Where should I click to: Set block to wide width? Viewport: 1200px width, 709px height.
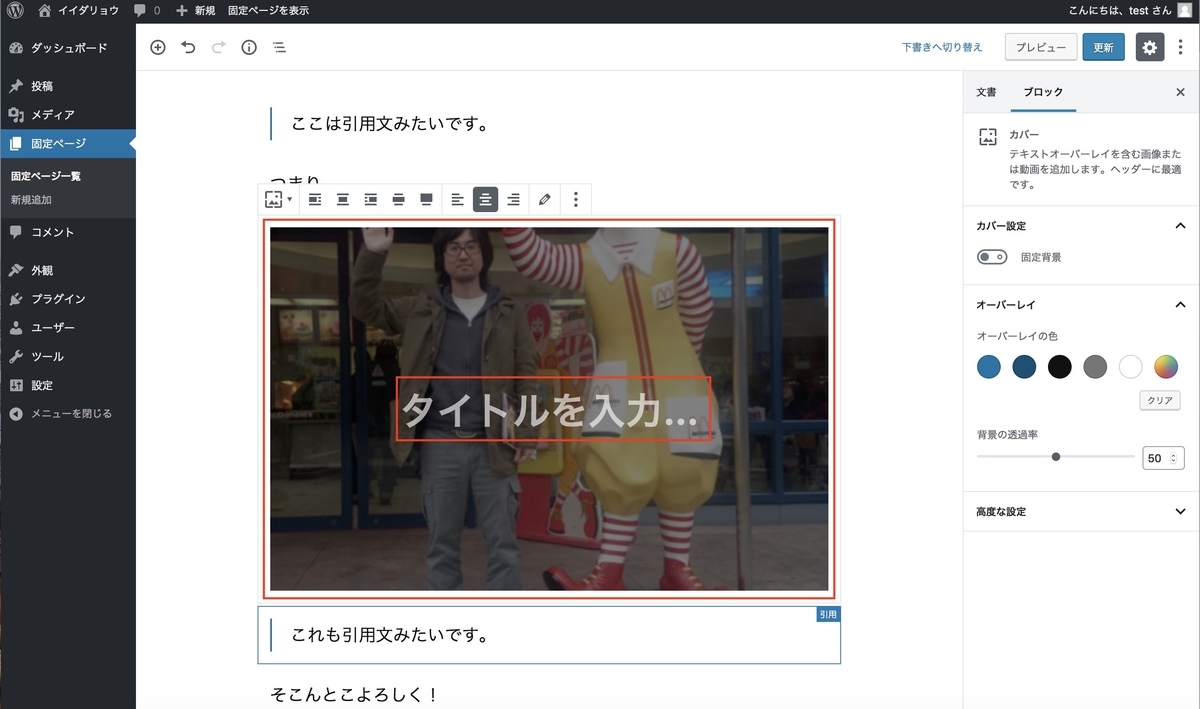[x=398, y=199]
